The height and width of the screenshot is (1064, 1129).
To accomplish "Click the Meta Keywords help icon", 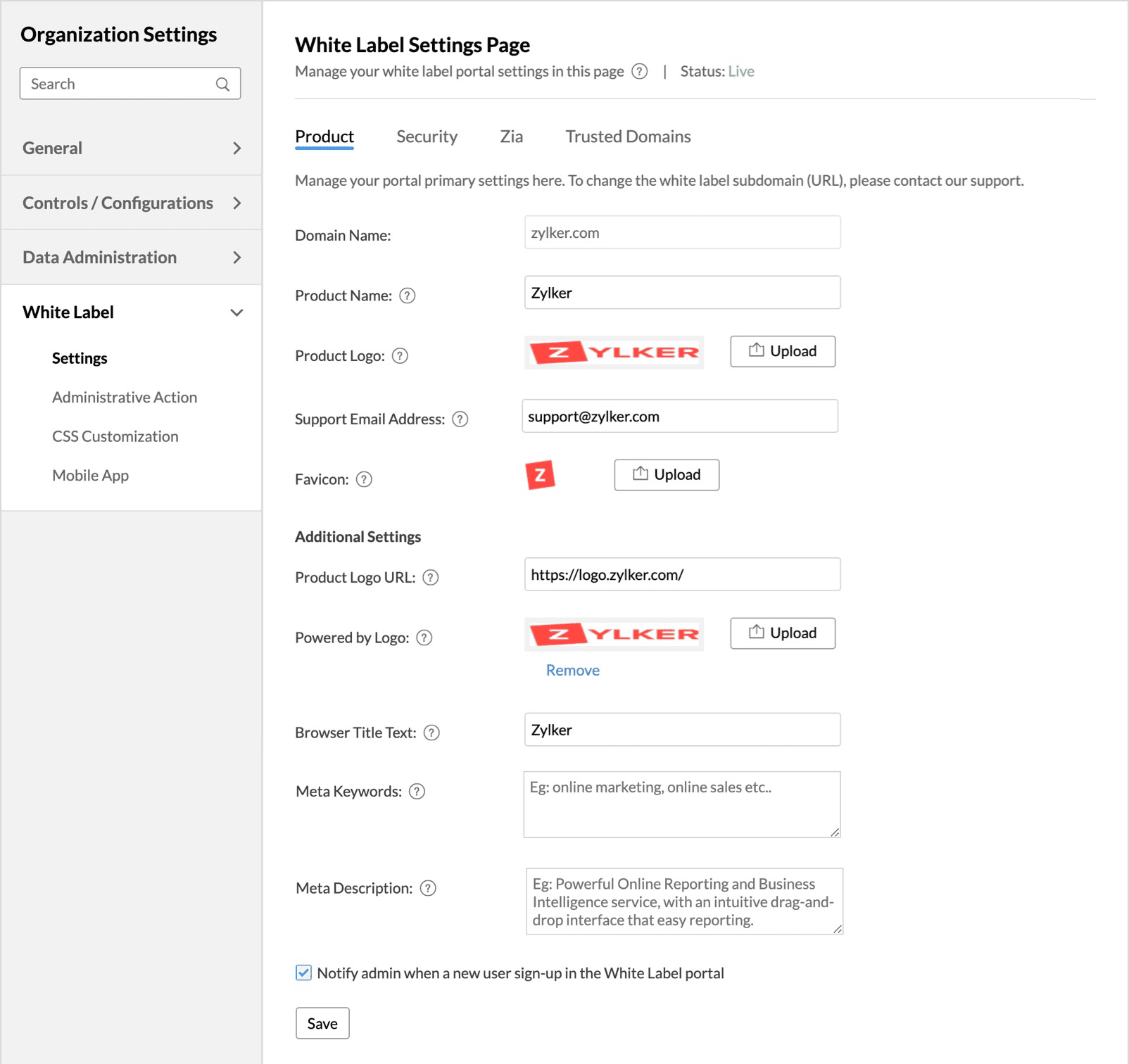I will click(x=417, y=792).
